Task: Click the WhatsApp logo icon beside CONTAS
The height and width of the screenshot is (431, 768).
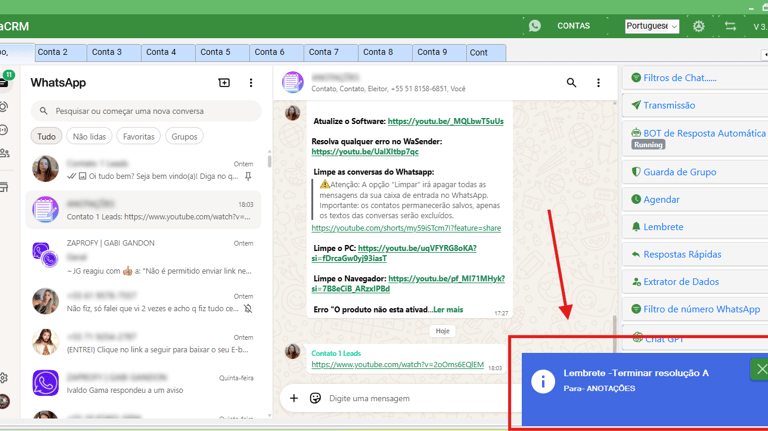Action: click(535, 25)
